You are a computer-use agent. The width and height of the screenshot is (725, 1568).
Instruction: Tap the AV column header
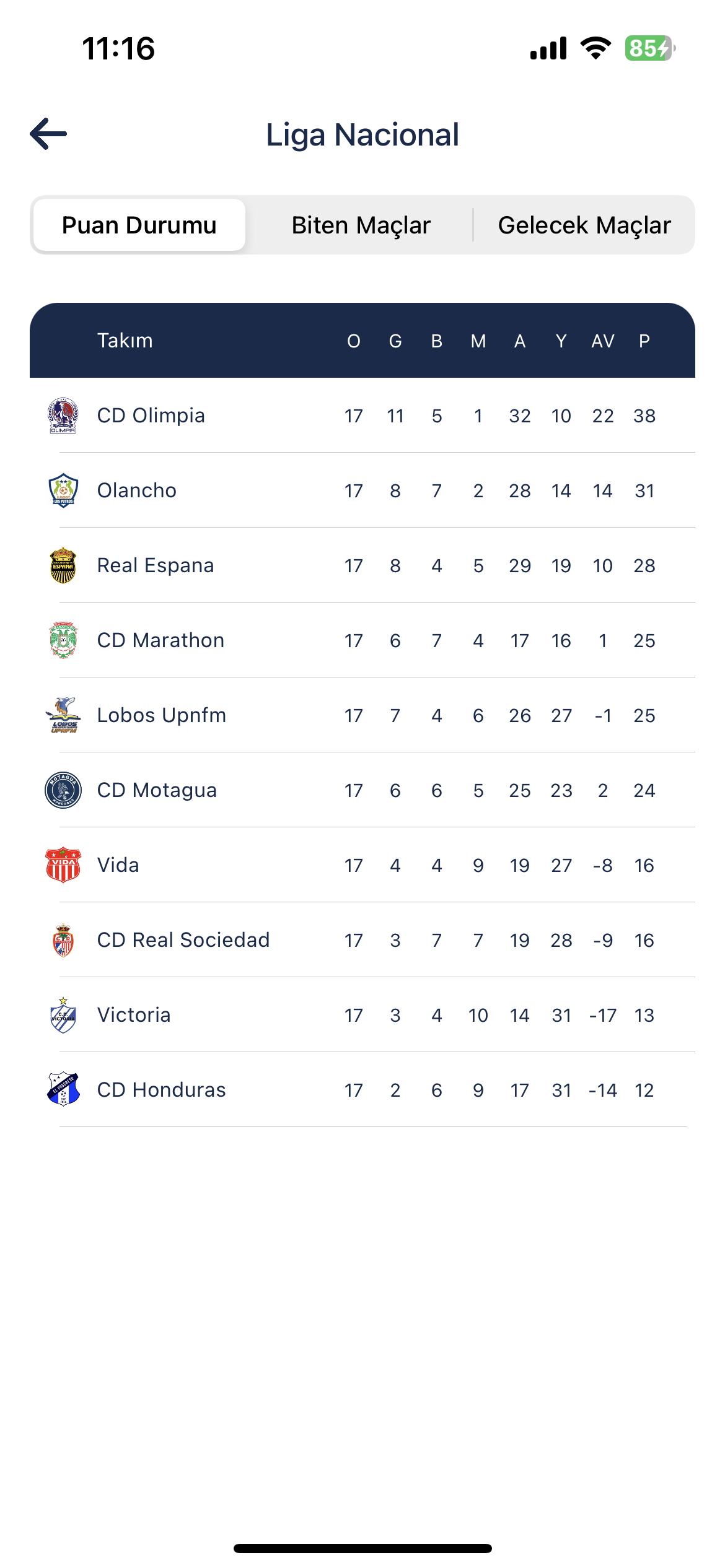[x=603, y=341]
